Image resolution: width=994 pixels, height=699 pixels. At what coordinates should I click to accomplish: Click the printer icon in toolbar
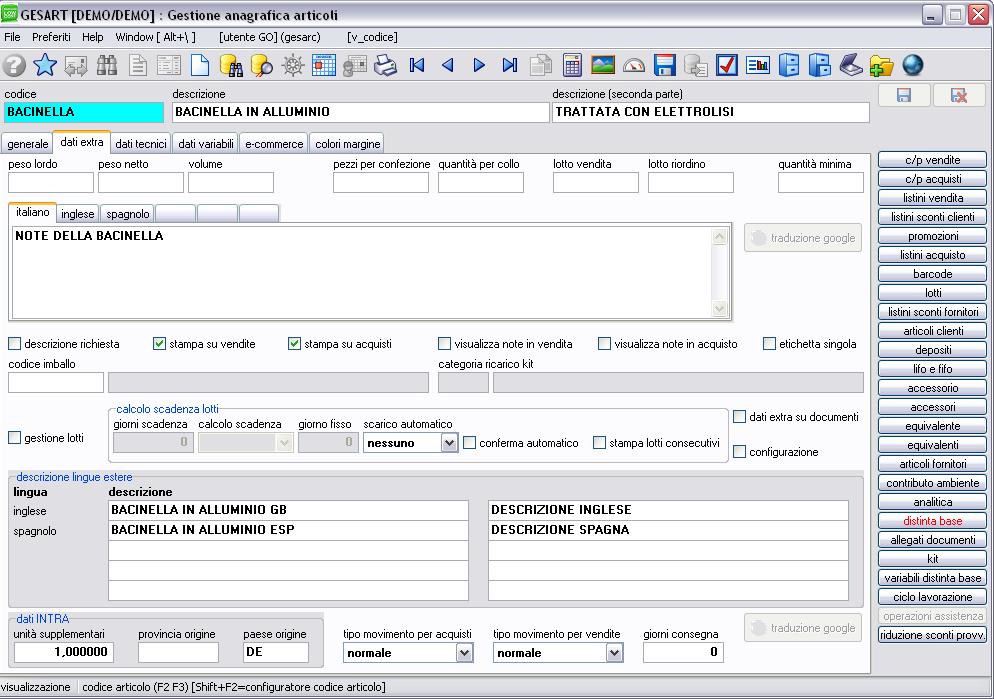pos(386,66)
